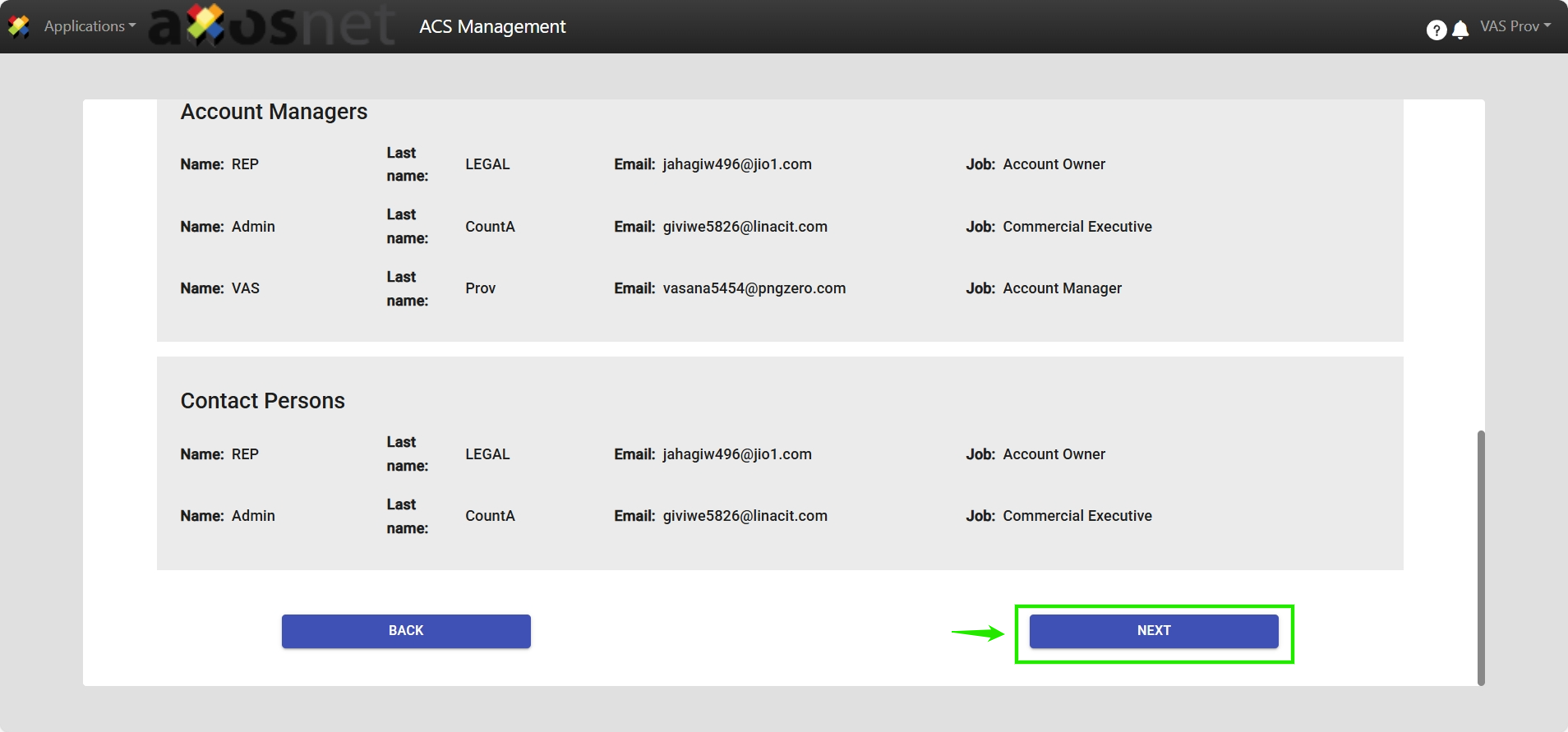Screen dimensions: 1568x732
Task: Click the Prov last name value
Action: [480, 288]
